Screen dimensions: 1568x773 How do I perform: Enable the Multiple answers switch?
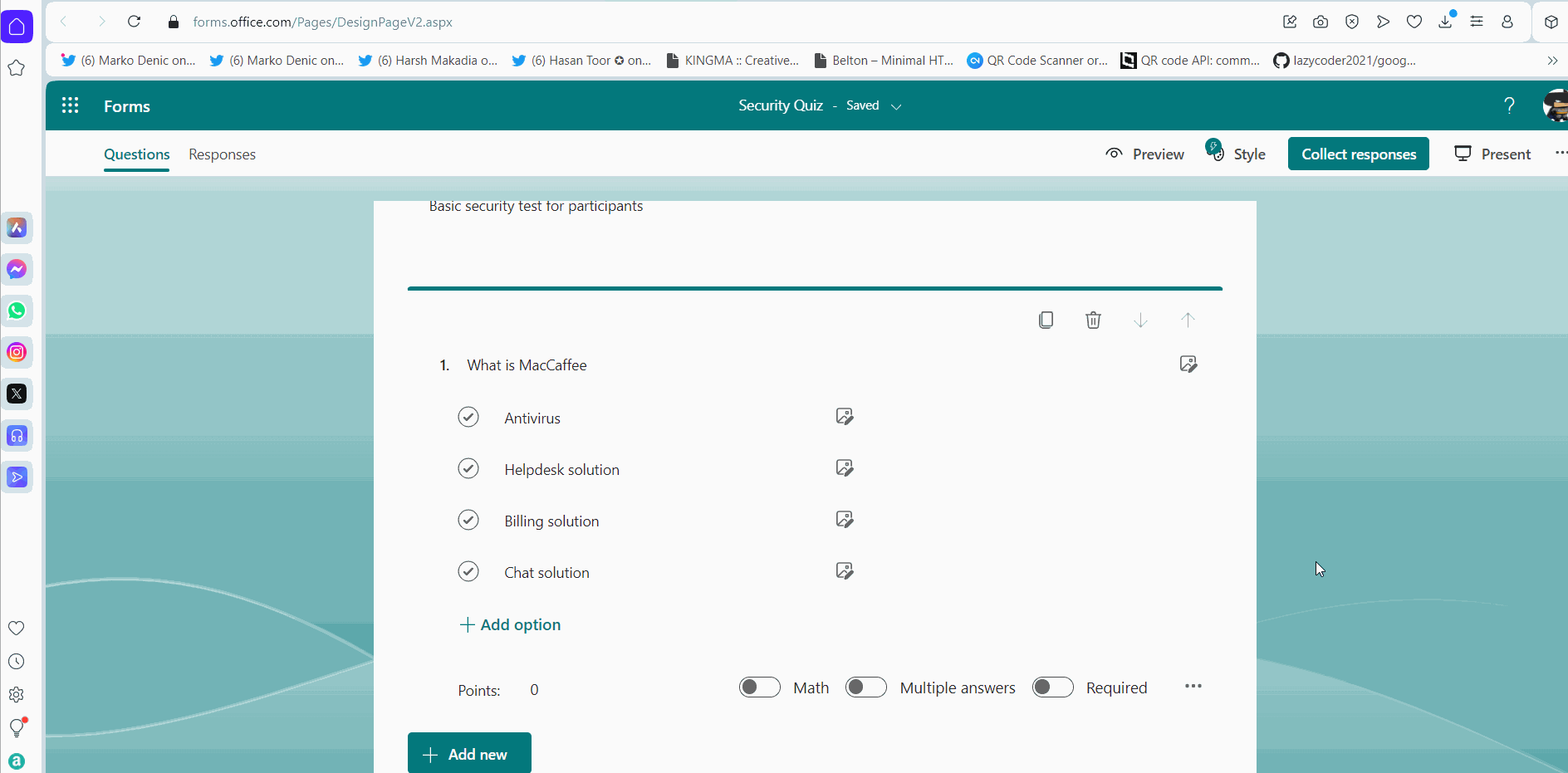coord(866,687)
